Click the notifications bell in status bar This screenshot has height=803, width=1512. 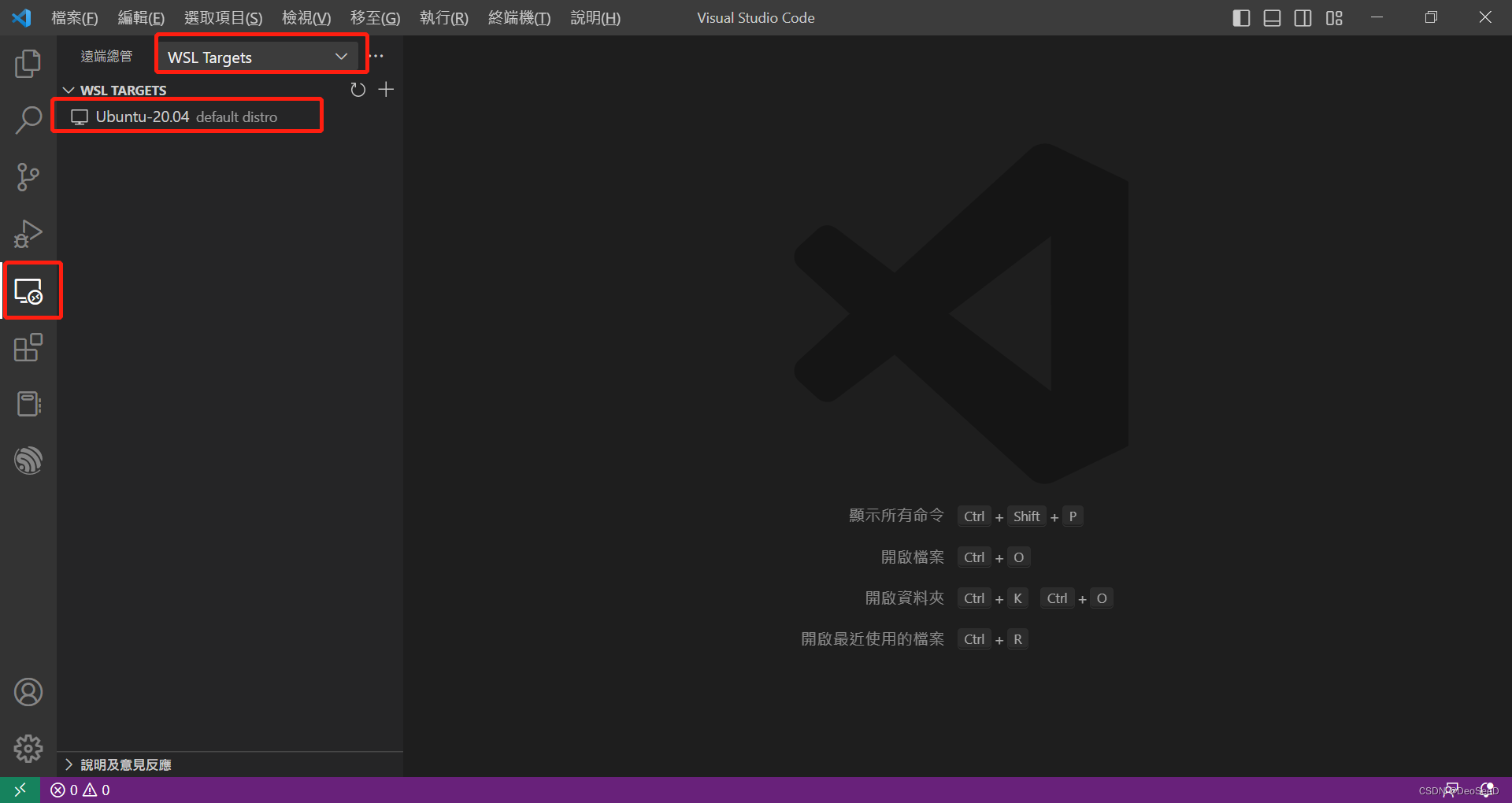(1488, 790)
